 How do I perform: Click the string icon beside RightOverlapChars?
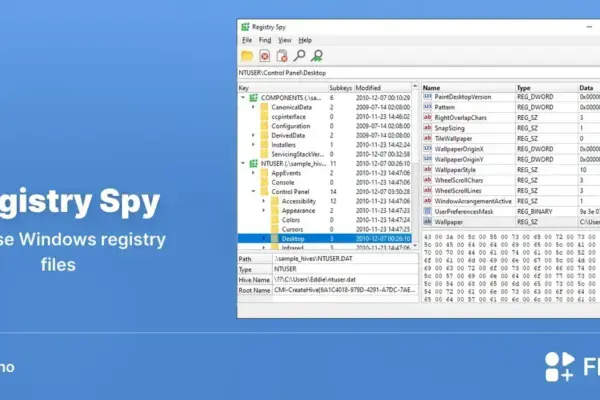(x=427, y=118)
